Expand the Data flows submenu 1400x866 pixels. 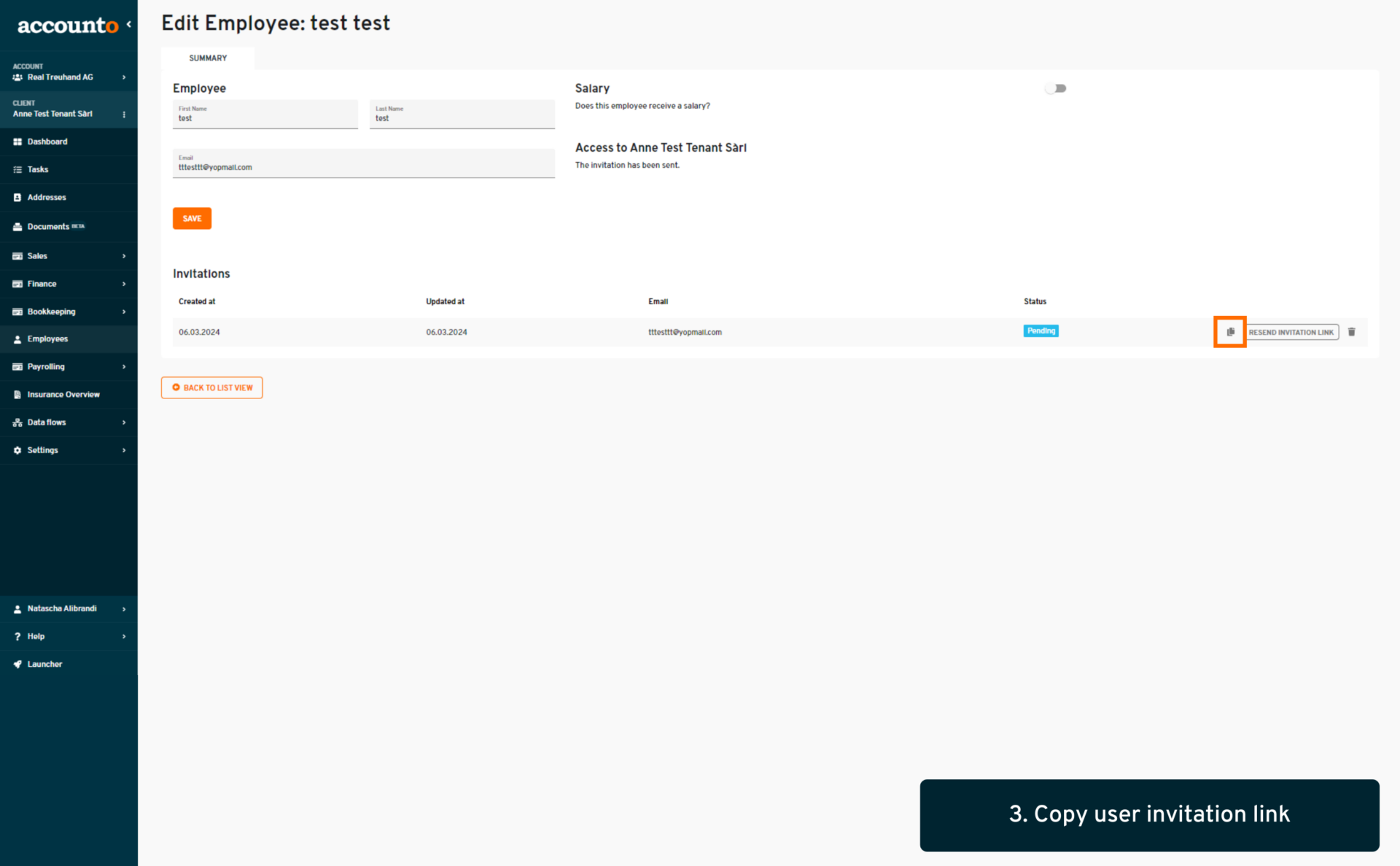(124, 422)
